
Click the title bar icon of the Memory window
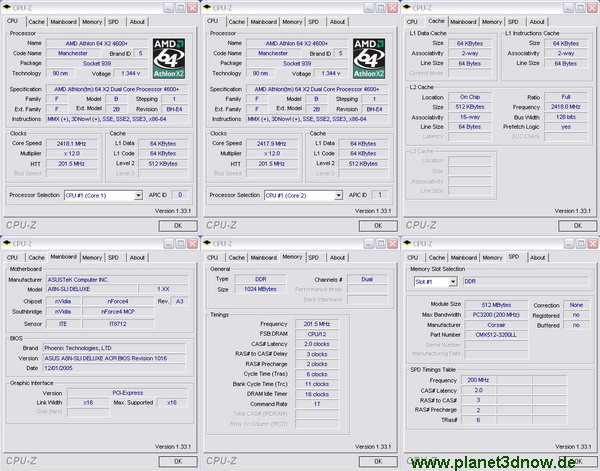pos(207,243)
